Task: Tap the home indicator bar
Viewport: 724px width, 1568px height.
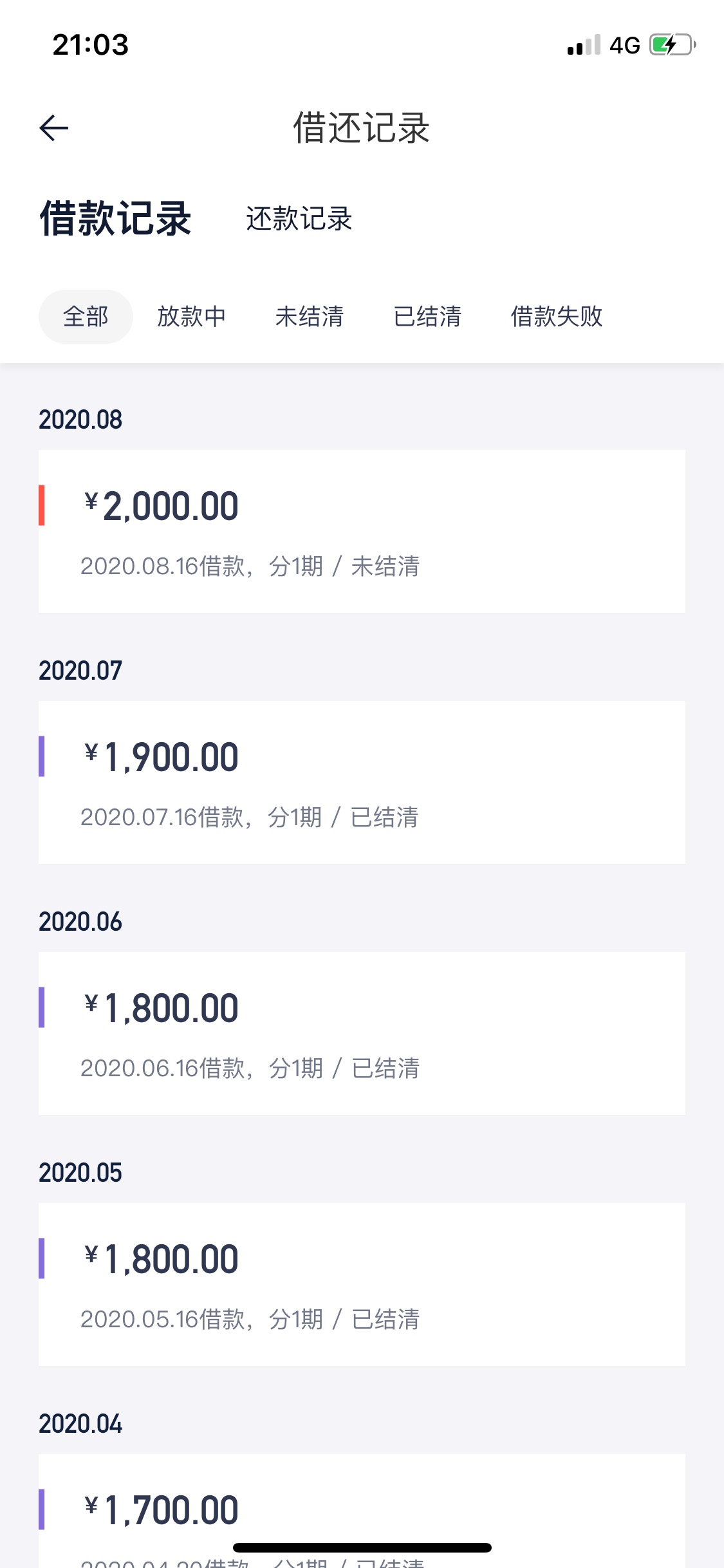Action: tap(362, 1547)
